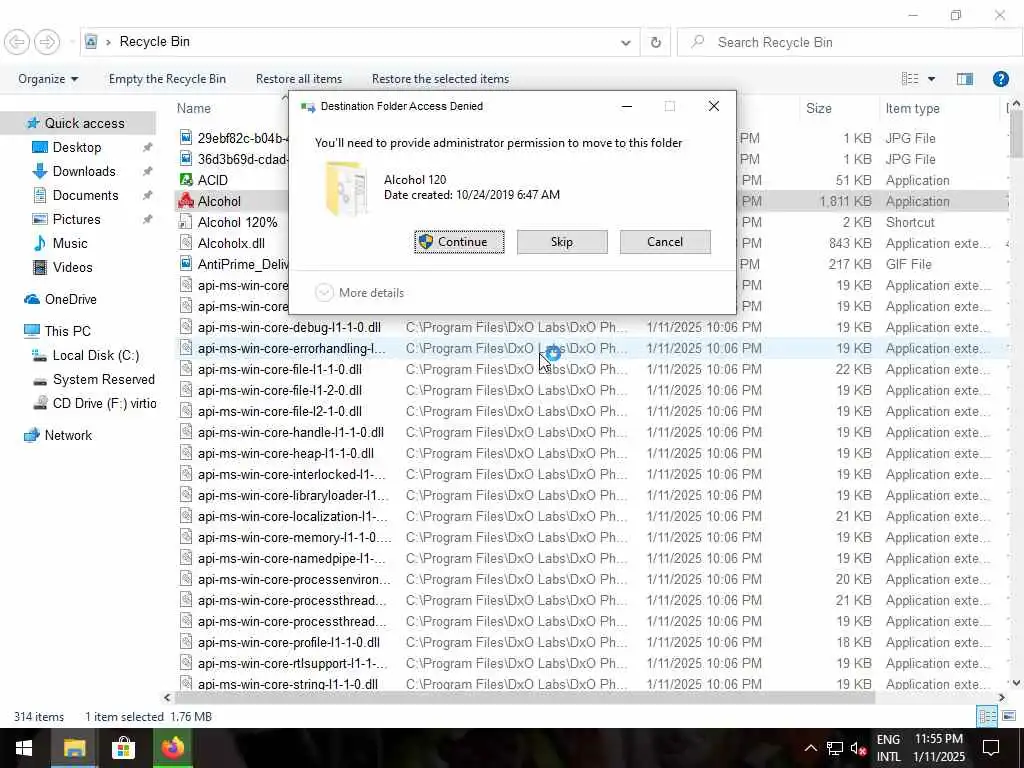Click the Refresh button
This screenshot has height=768, width=1024.
[x=656, y=42]
